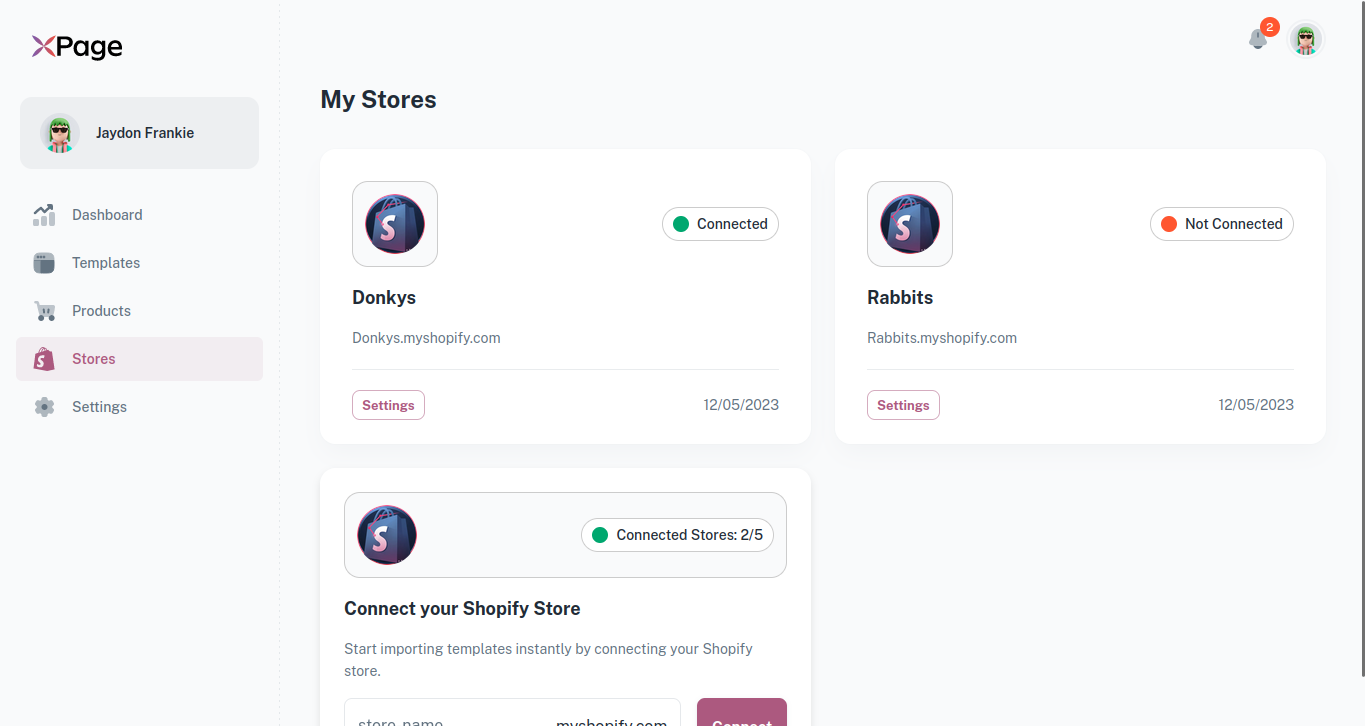Click the Shopify logo on the Donkys card
Viewport: 1365px width, 726px height.
(x=394, y=223)
